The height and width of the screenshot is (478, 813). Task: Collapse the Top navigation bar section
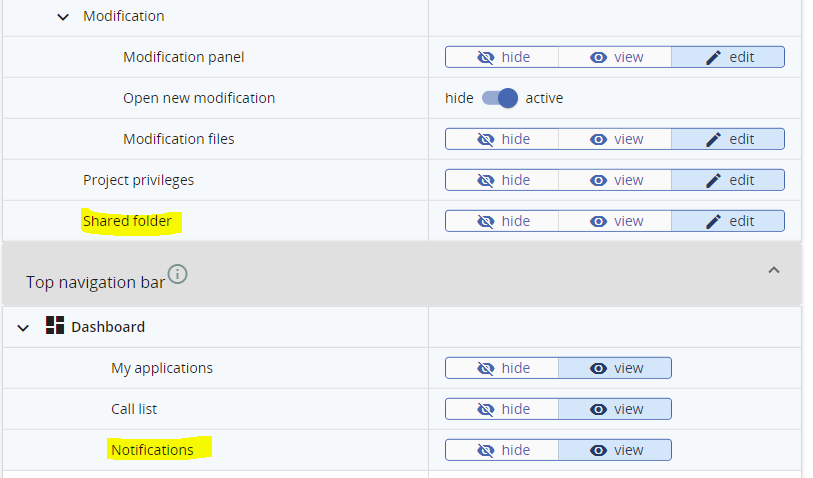pos(773,270)
